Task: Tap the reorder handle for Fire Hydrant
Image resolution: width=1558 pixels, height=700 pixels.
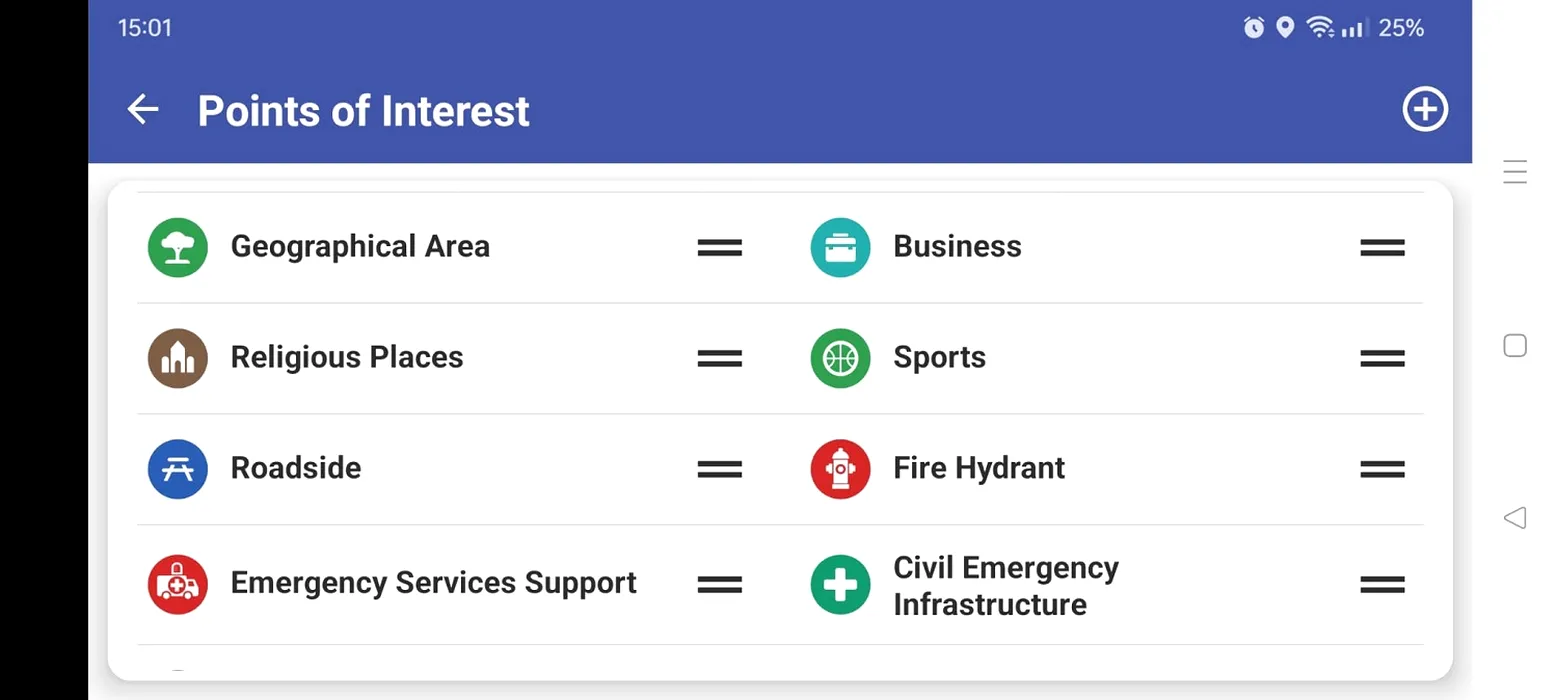Action: 1382,470
